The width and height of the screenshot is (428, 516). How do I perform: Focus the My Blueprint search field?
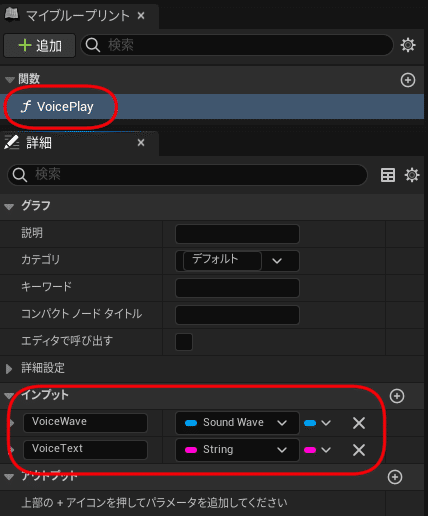coord(237,45)
